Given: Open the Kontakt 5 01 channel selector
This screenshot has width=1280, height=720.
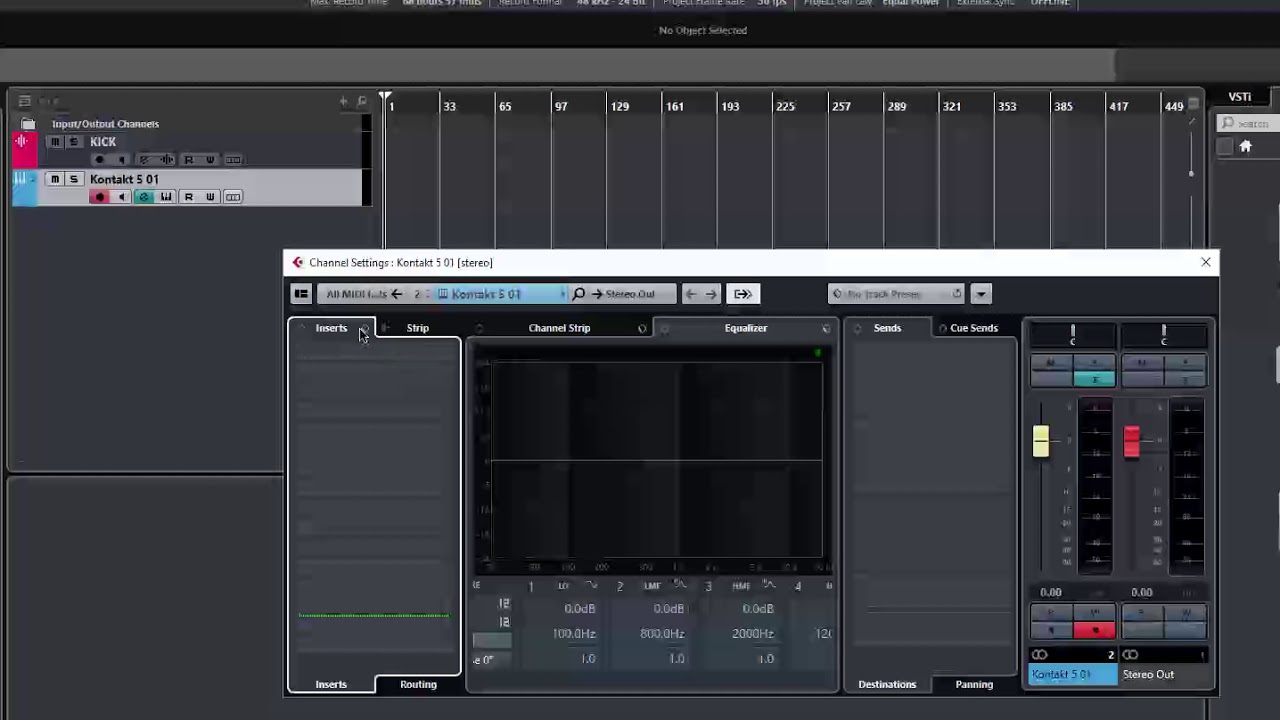Looking at the screenshot, I should click(501, 294).
